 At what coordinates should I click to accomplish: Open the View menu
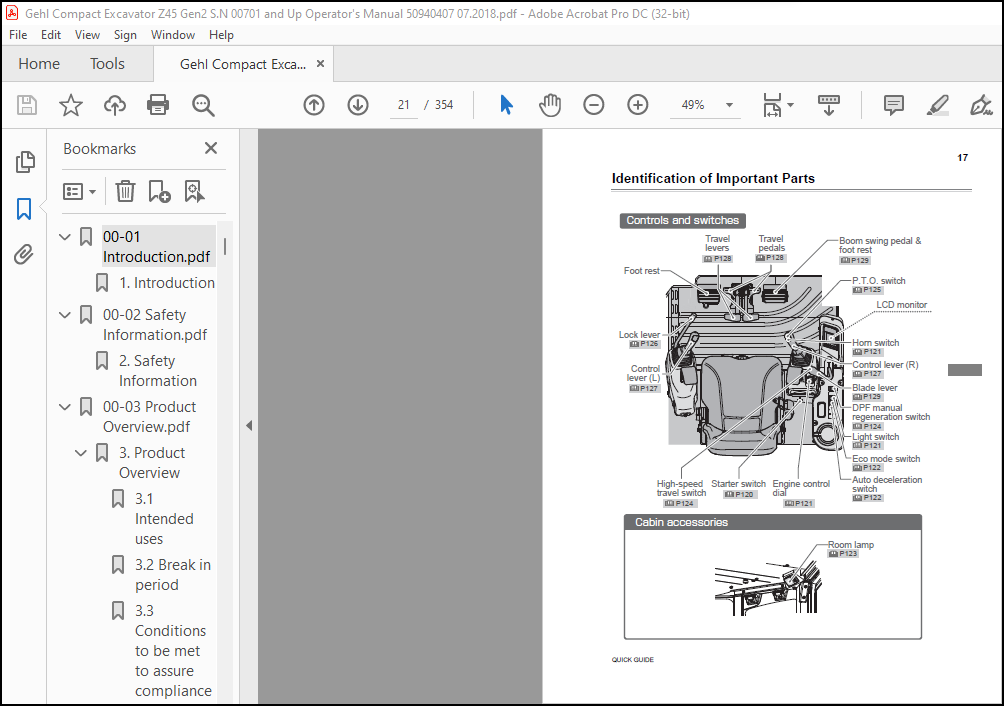point(87,35)
